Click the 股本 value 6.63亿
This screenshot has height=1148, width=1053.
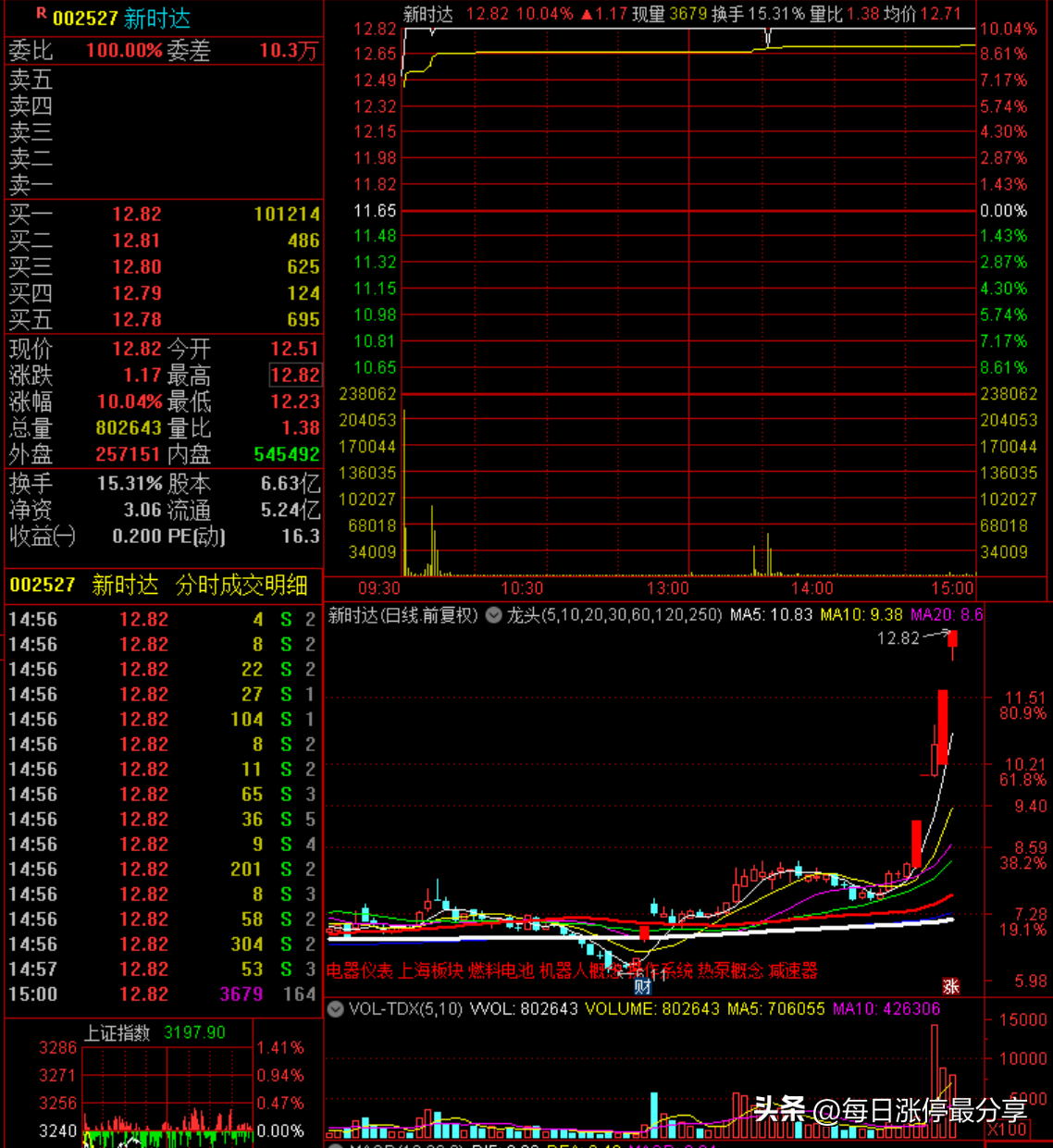(x=291, y=484)
